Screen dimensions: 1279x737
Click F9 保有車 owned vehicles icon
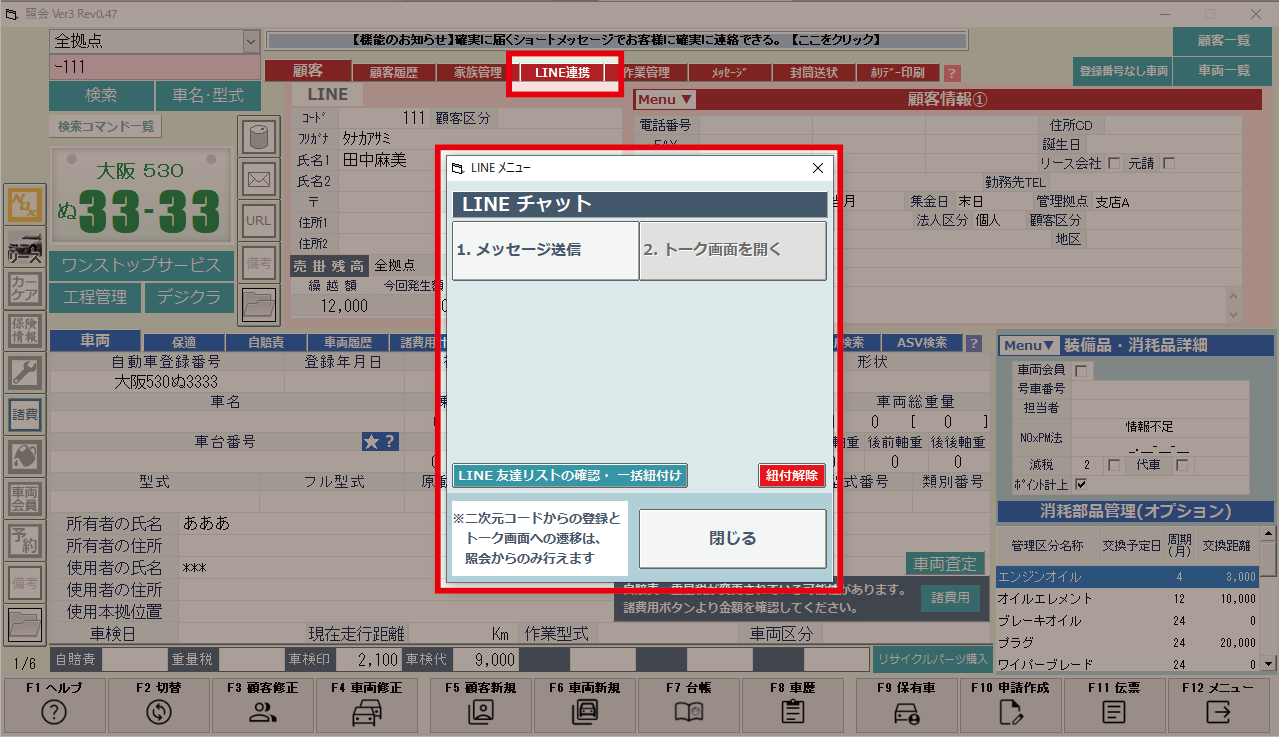click(x=908, y=711)
